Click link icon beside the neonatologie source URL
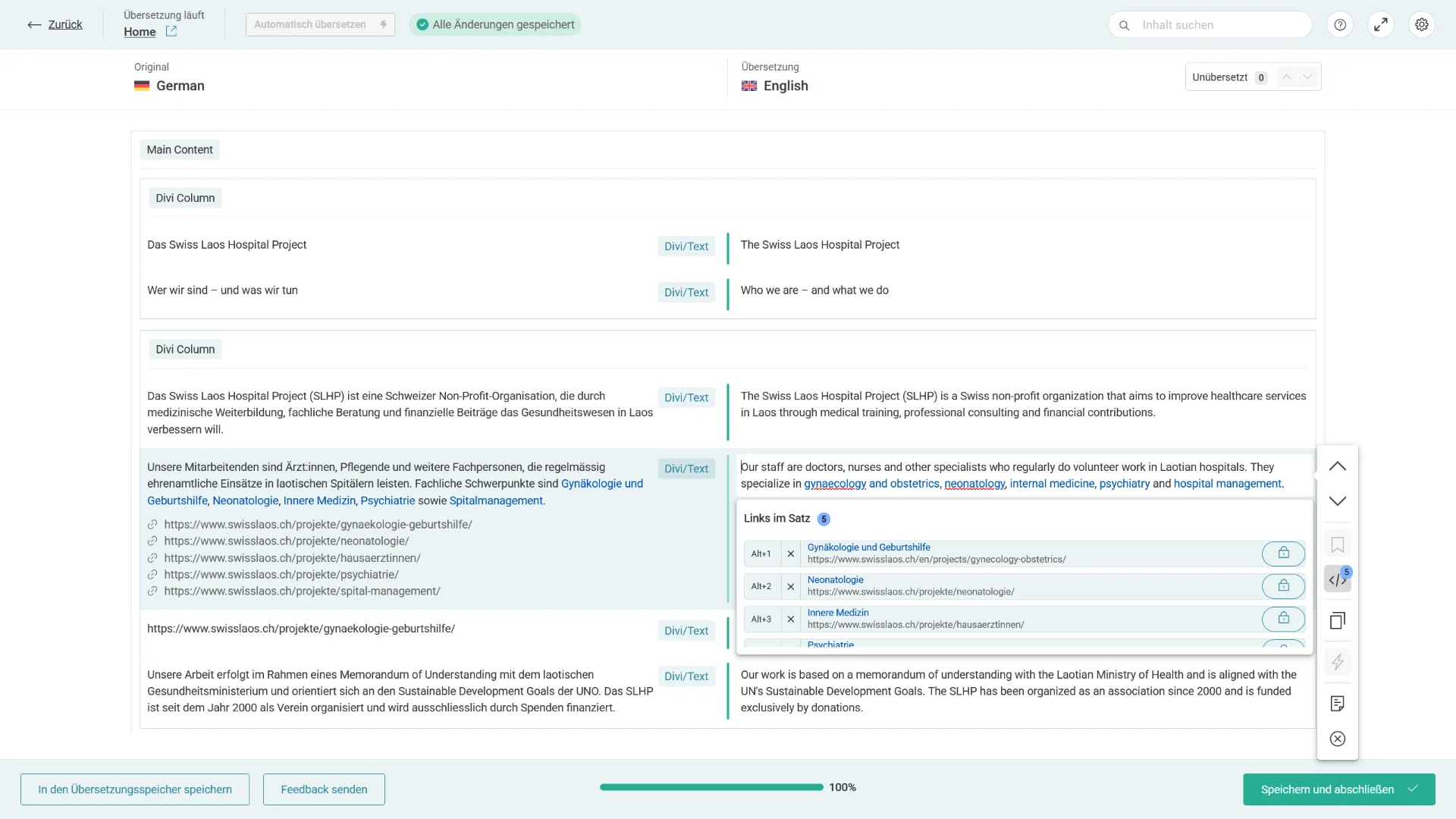The height and width of the screenshot is (819, 1456). point(152,541)
